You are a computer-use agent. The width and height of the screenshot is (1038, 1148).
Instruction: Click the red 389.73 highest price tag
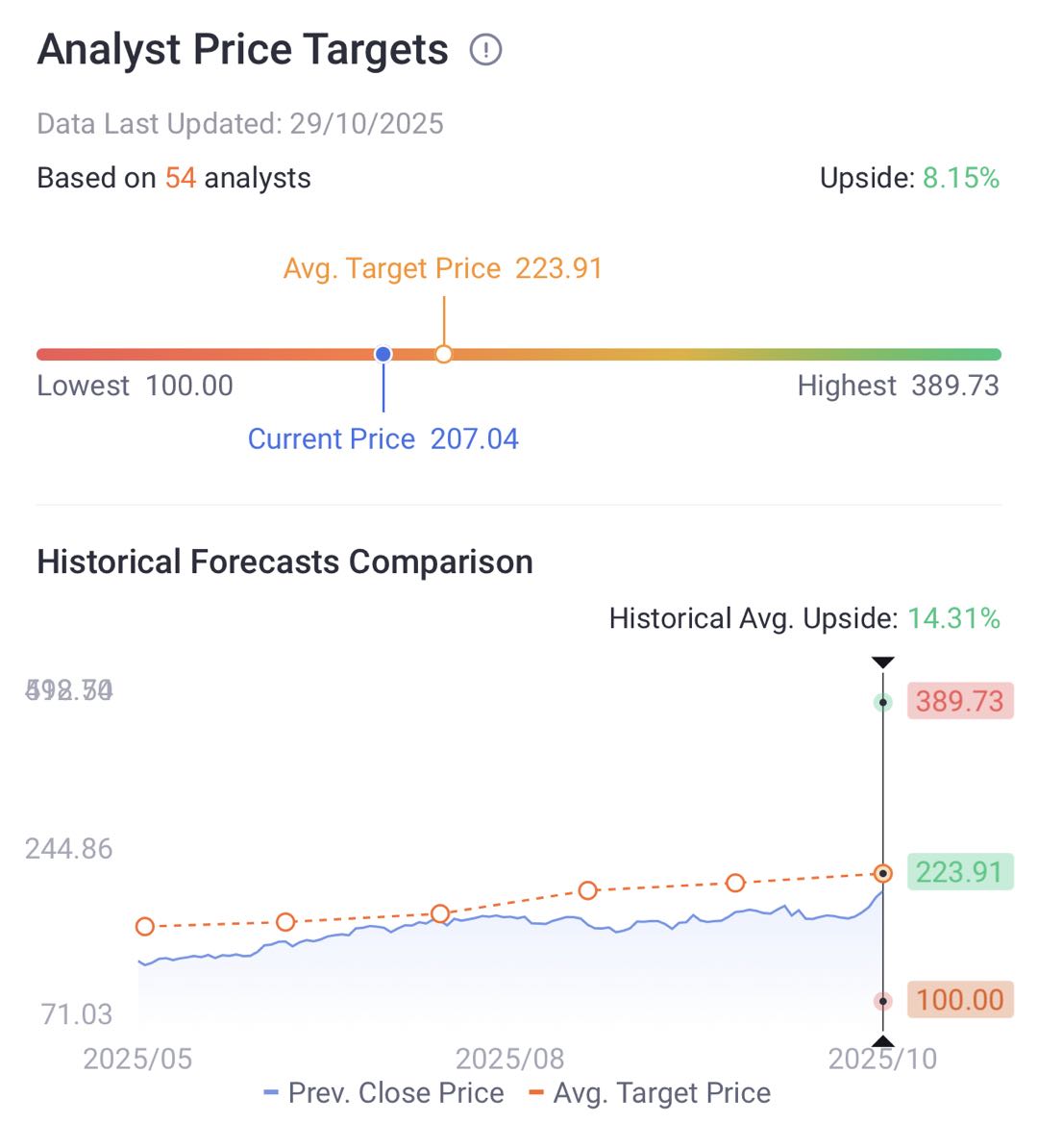(959, 701)
